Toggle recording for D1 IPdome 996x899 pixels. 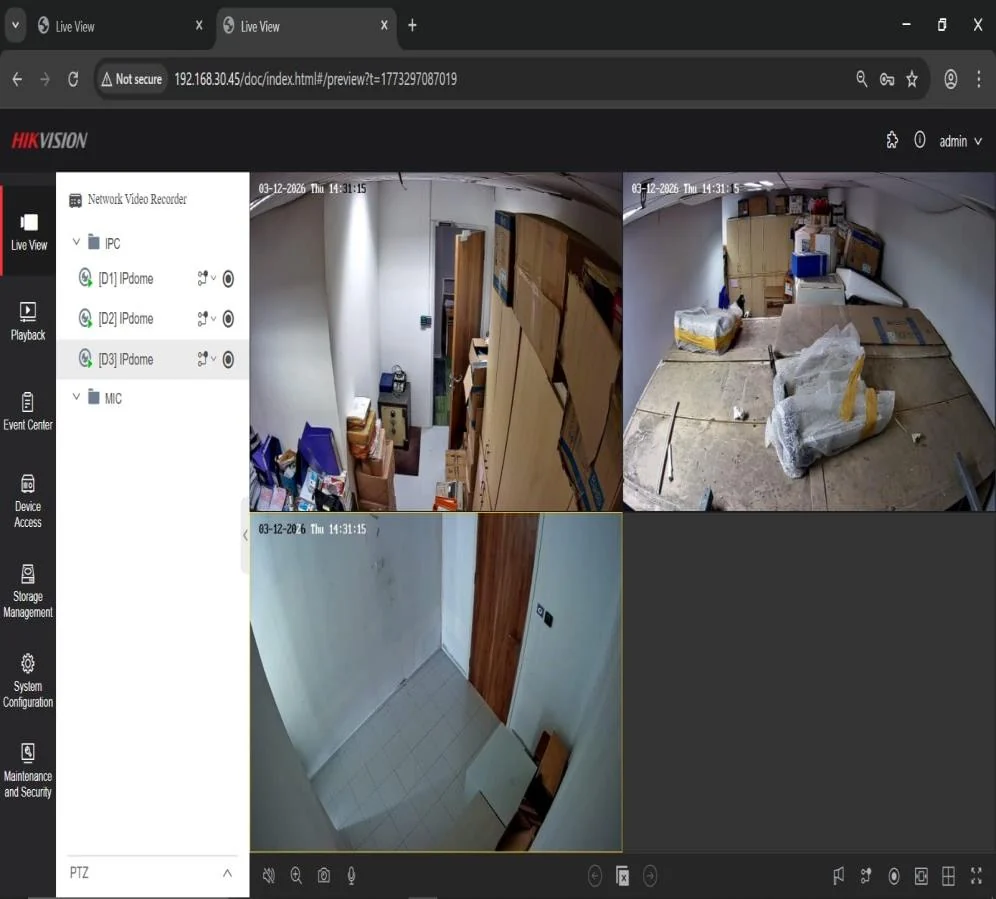coord(228,278)
